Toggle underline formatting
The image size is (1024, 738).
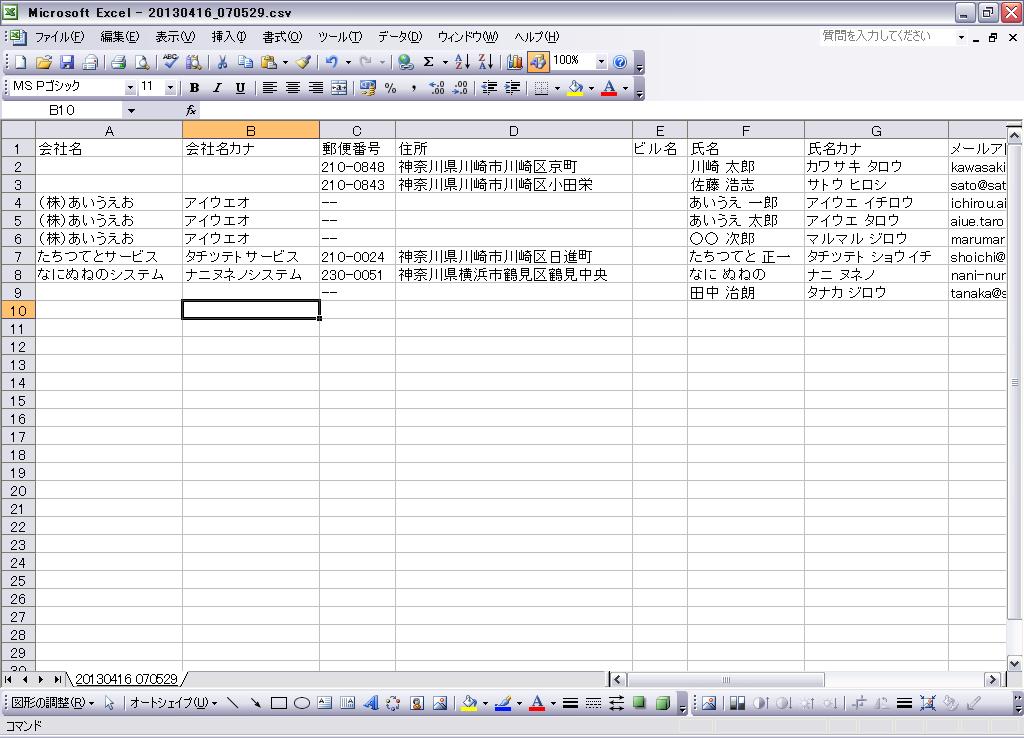[x=240, y=88]
